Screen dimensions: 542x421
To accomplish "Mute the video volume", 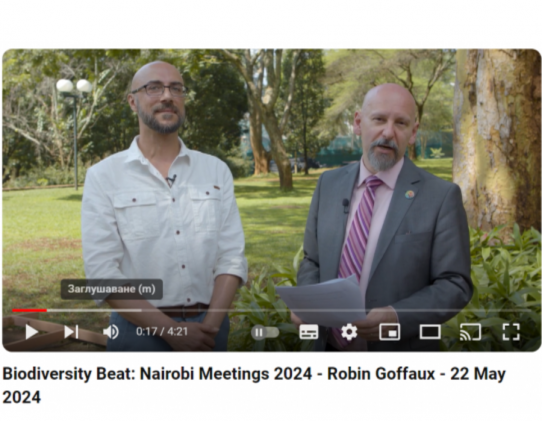I will point(111,332).
